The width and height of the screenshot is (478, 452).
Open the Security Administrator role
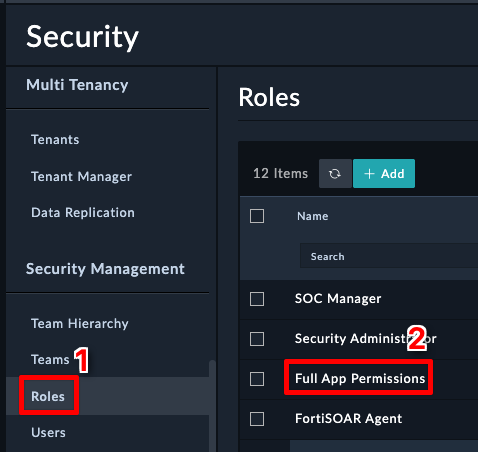pyautogui.click(x=365, y=339)
